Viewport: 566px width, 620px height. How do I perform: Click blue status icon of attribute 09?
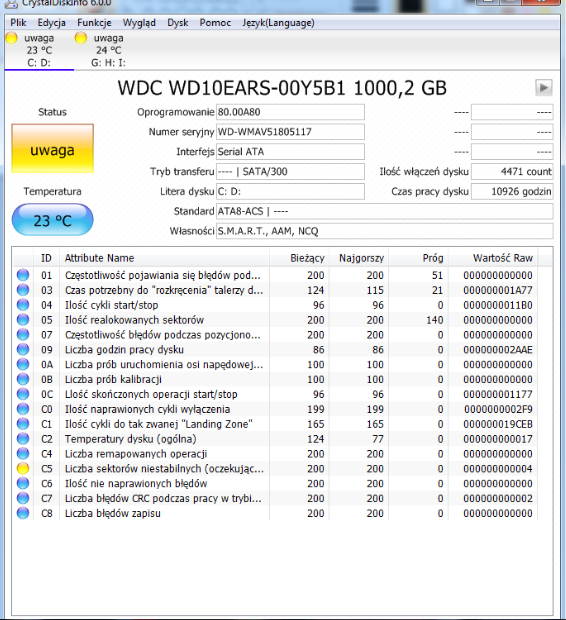(23, 350)
